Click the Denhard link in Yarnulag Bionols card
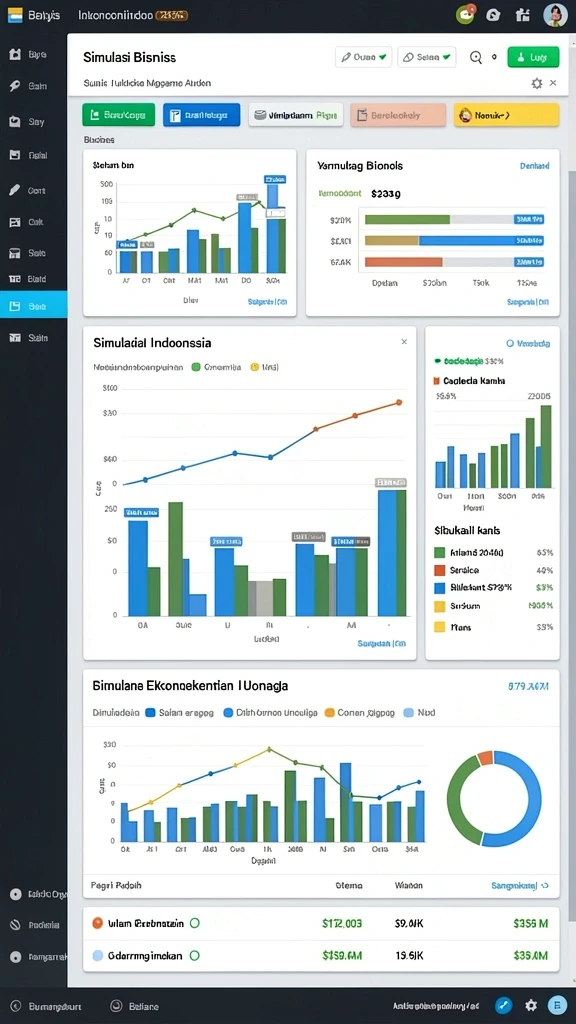 [534, 166]
